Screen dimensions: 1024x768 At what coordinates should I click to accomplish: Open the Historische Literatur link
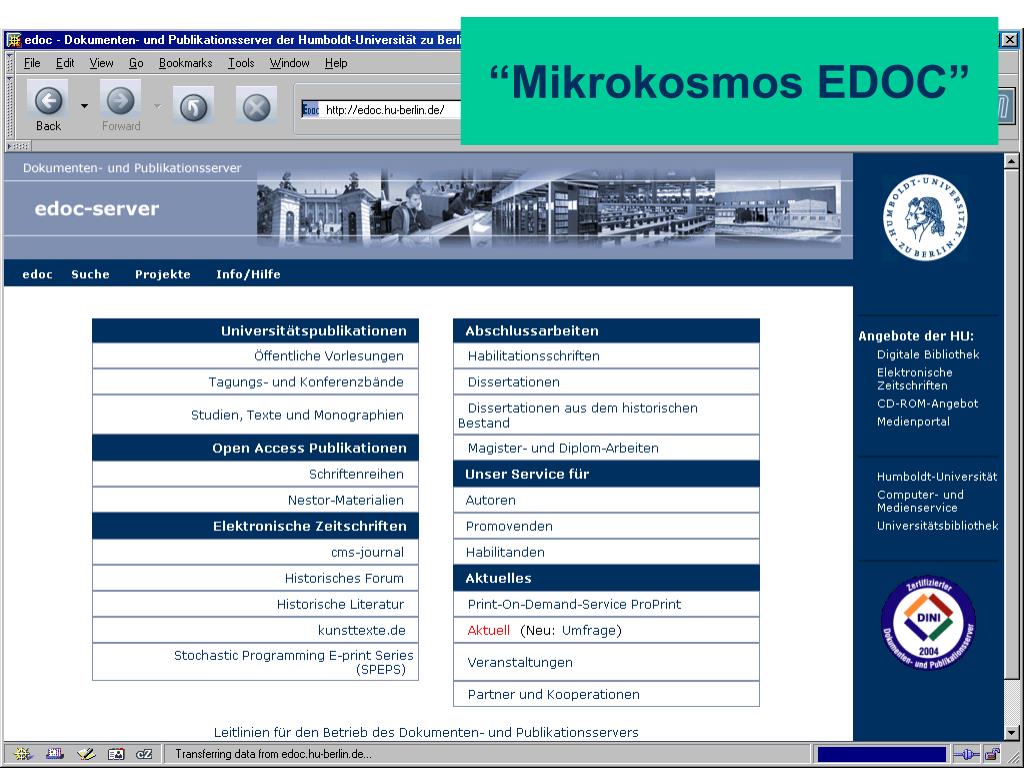click(340, 605)
